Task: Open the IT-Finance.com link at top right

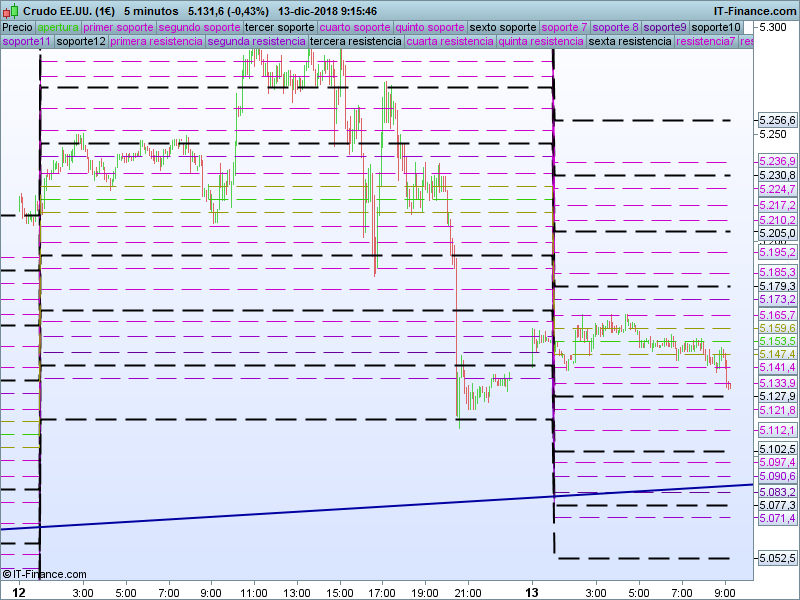Action: point(755,11)
